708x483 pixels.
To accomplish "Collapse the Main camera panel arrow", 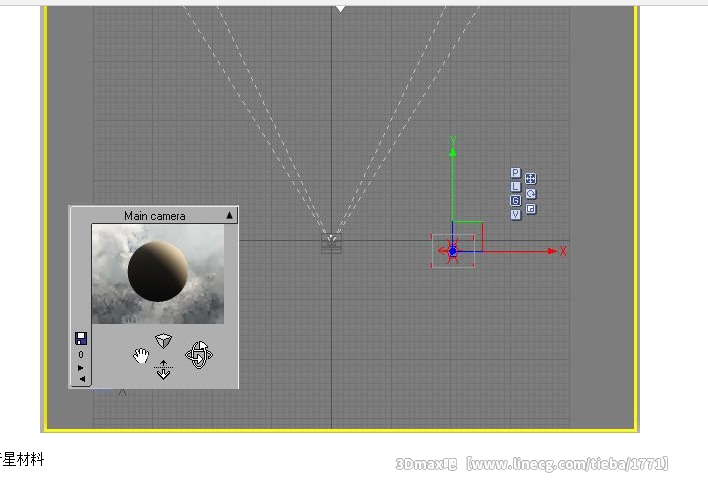I will 229,216.
